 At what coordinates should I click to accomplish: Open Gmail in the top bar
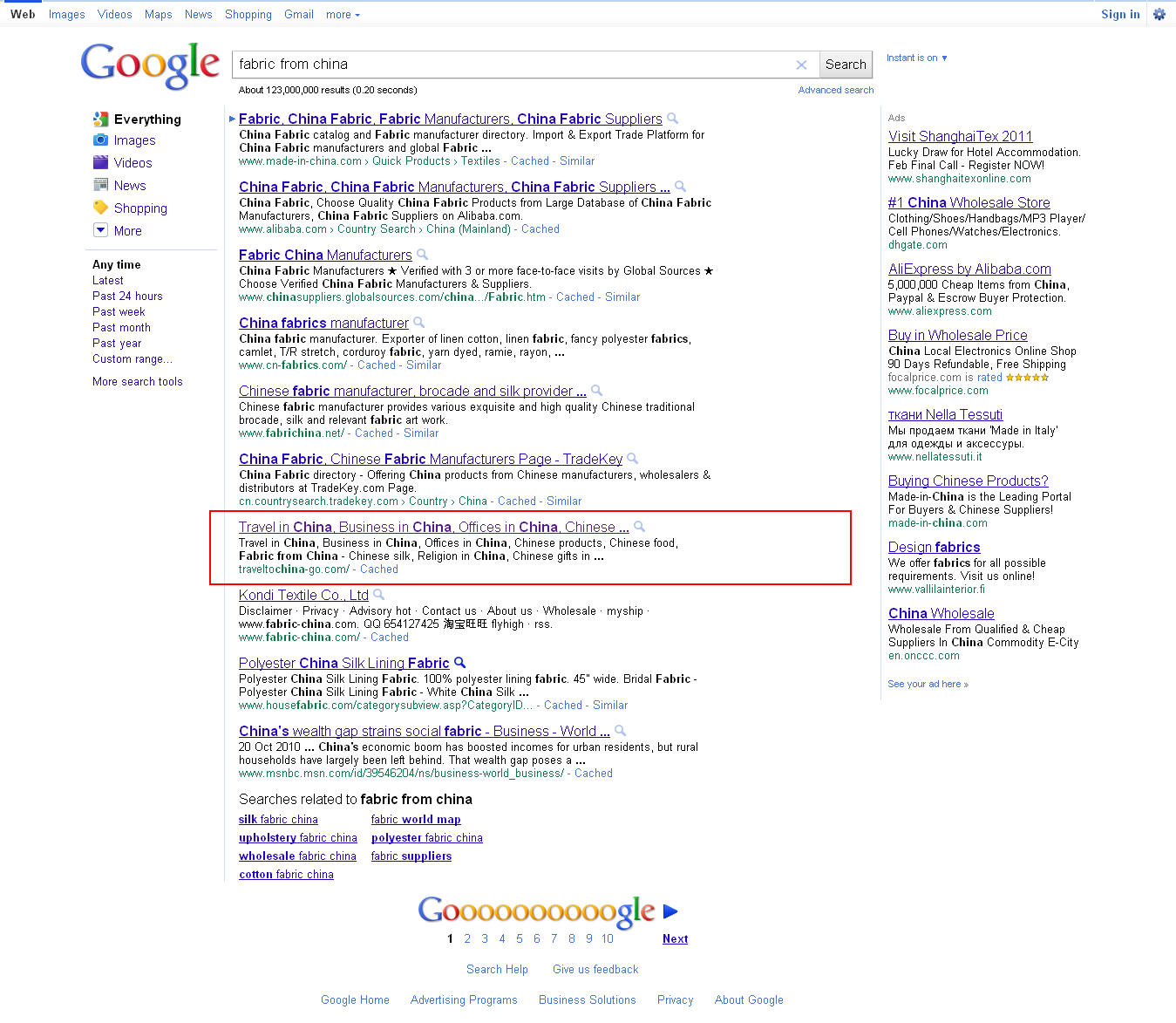299,15
